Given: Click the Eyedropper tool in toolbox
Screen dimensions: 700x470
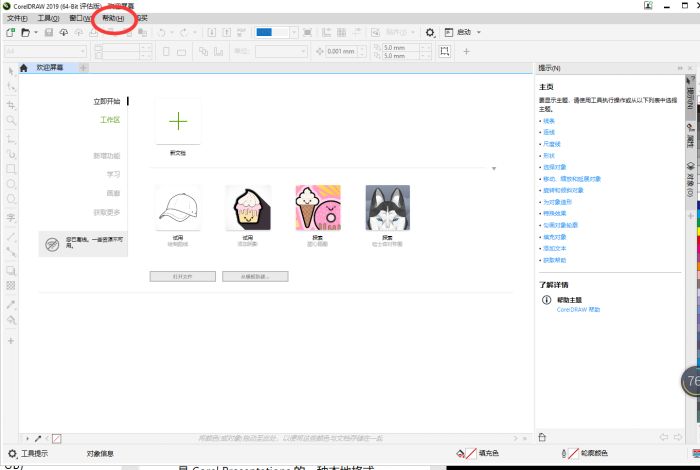Looking at the screenshot, I should (11, 303).
